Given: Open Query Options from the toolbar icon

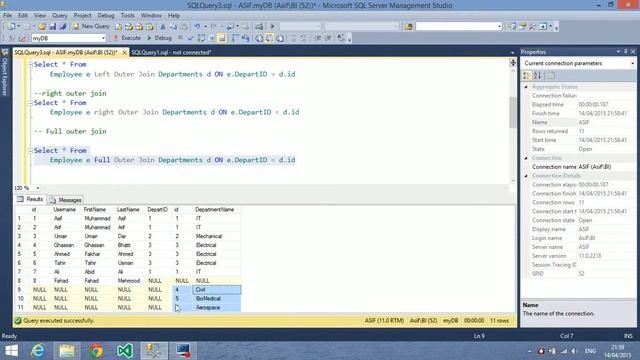Looking at the screenshot, I should [x=212, y=38].
